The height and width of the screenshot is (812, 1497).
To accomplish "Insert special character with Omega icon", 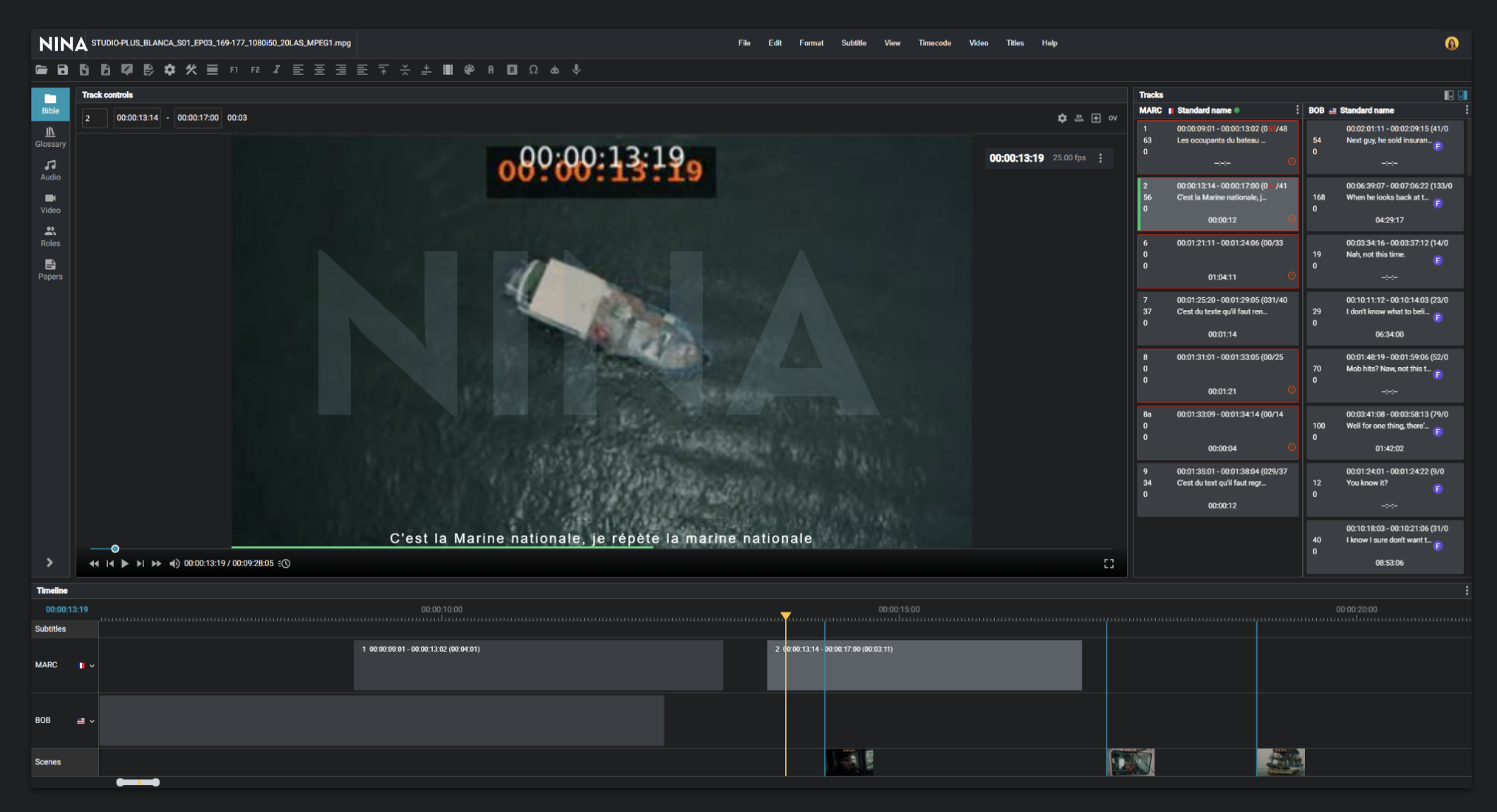I will (533, 70).
